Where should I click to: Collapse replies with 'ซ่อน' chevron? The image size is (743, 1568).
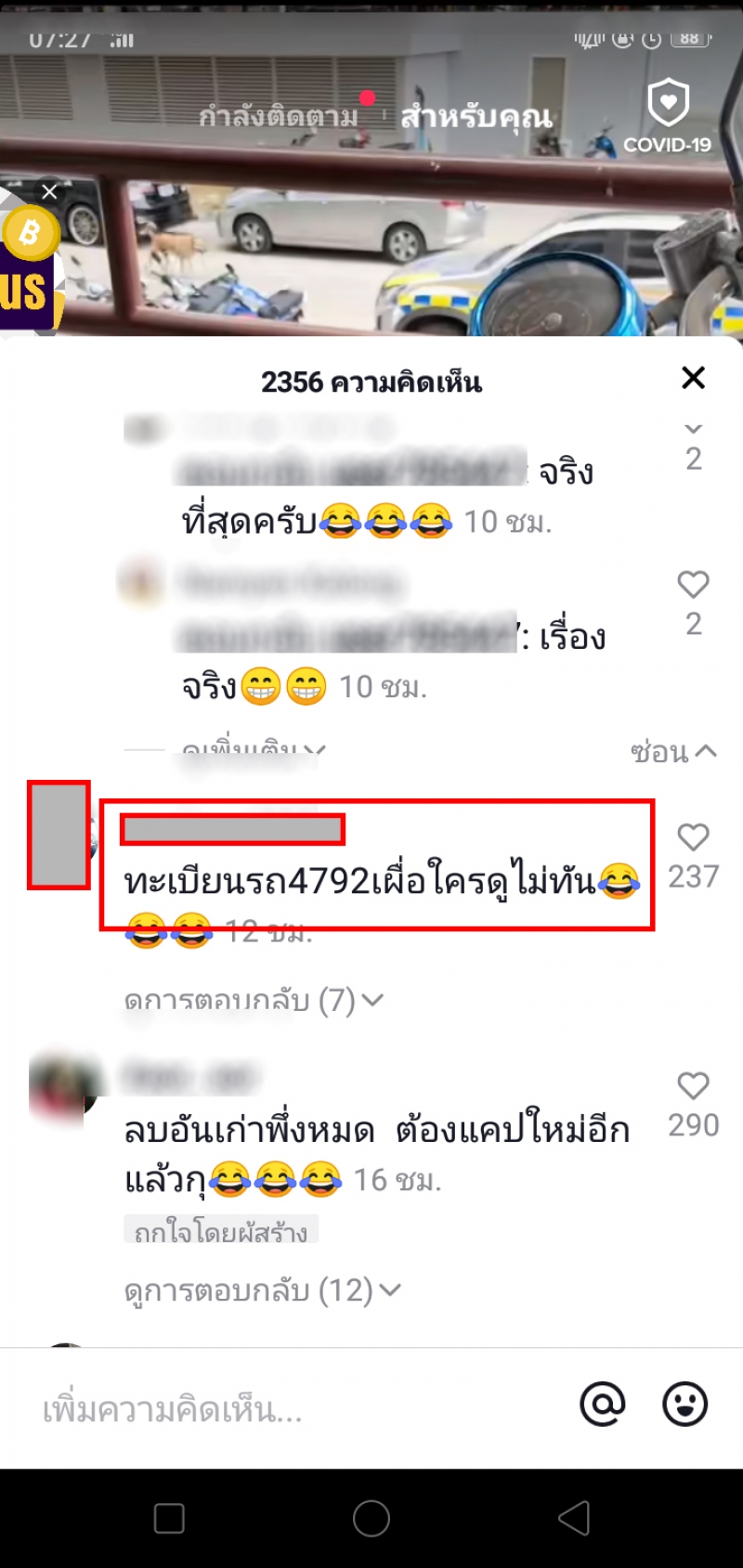tap(673, 751)
